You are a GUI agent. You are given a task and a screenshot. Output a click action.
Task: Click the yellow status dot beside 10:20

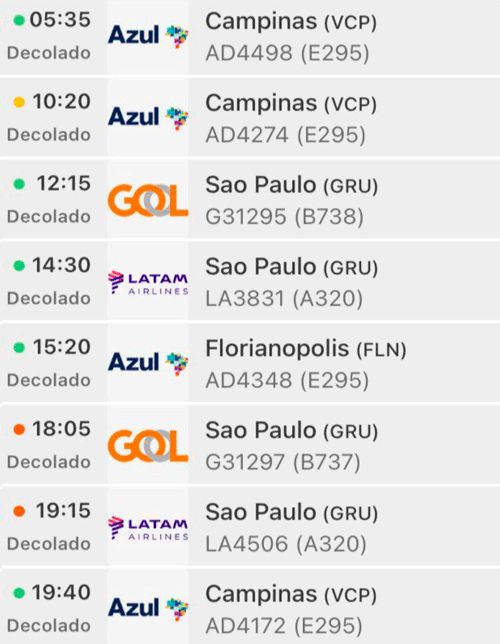19,101
